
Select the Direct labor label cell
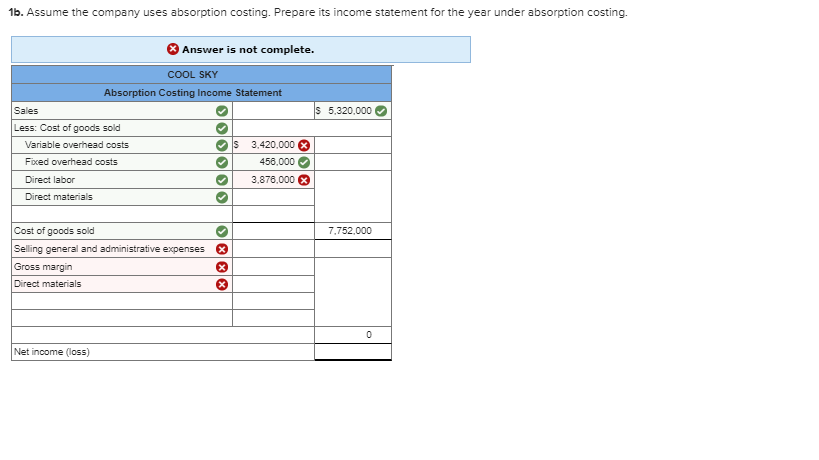point(122,180)
